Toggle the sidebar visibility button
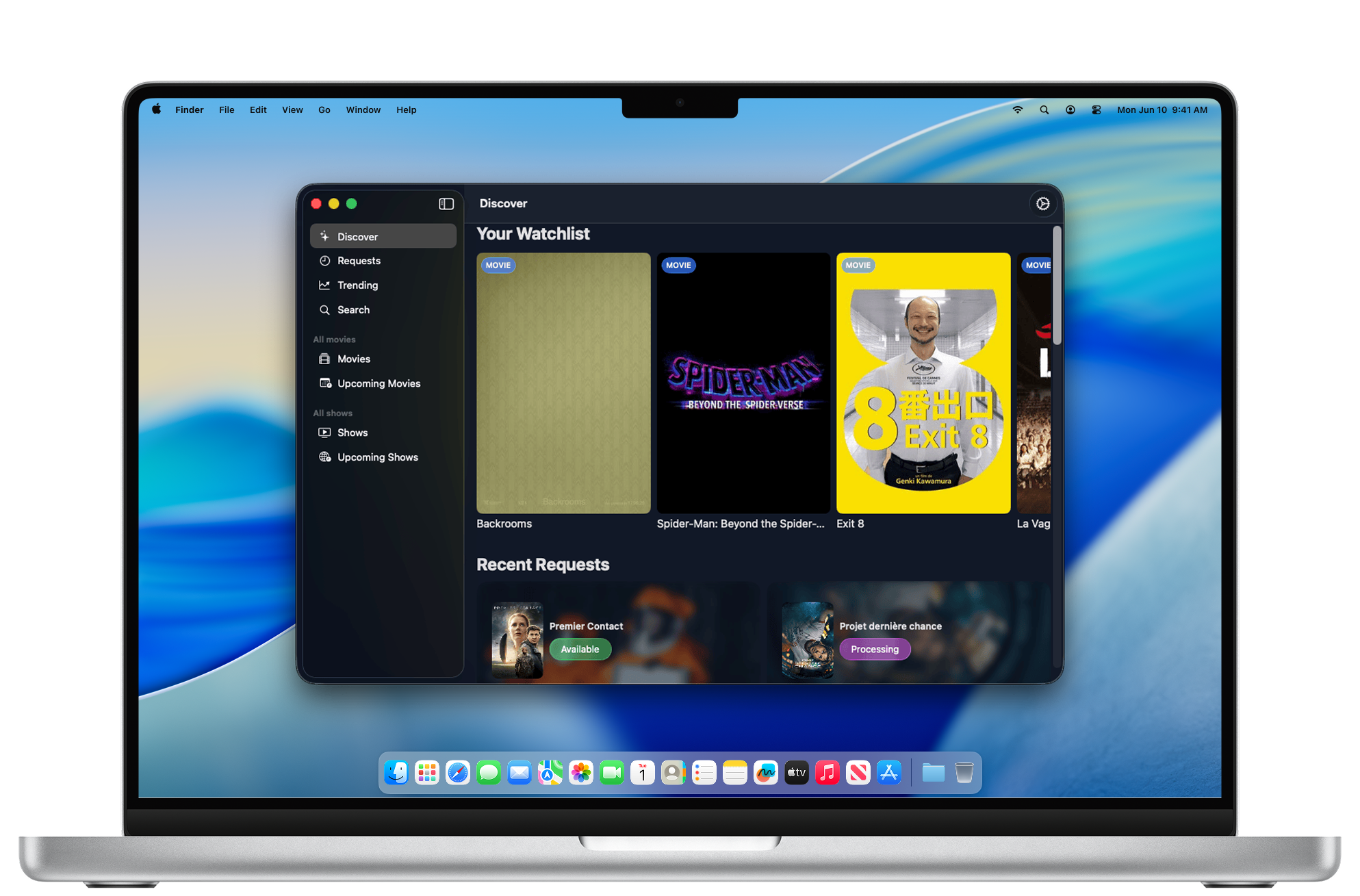Image resolution: width=1360 pixels, height=896 pixels. [x=446, y=203]
